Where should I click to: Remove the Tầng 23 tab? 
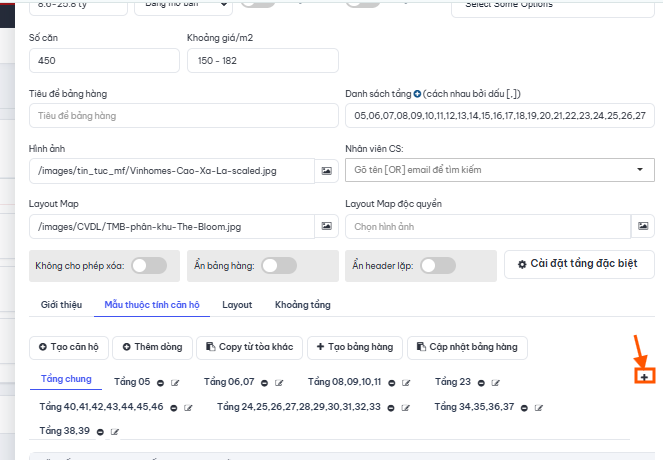point(481,383)
